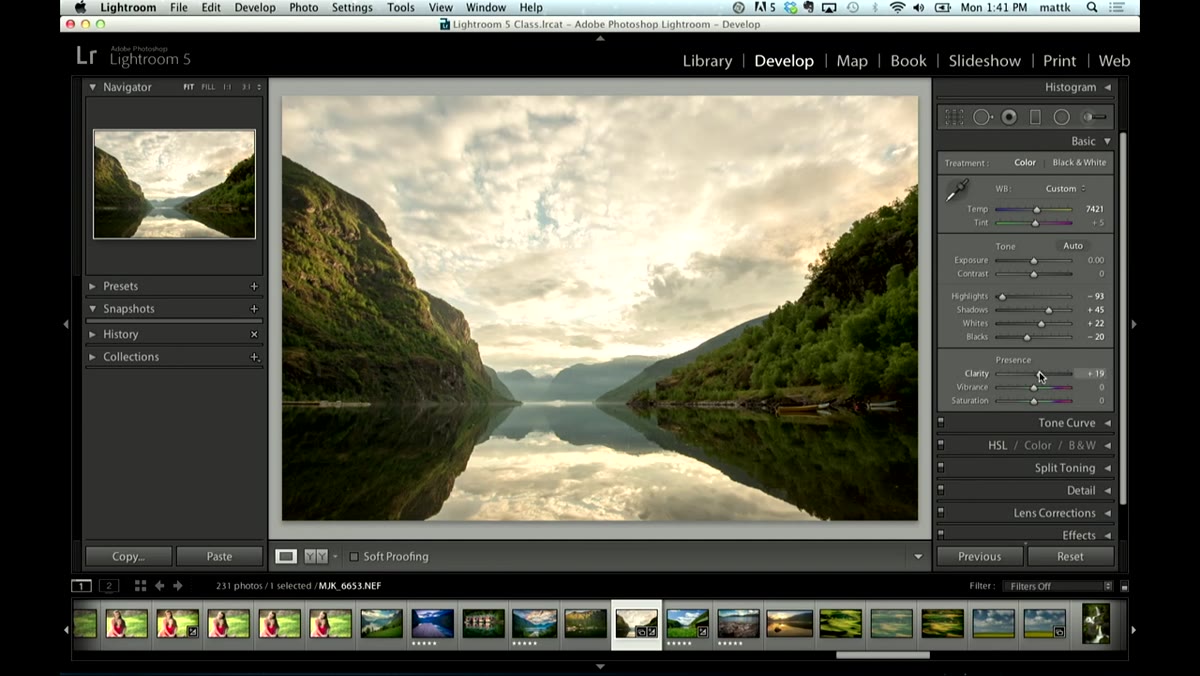This screenshot has width=1200, height=676.
Task: Hide the right panel group arrow
Action: (1133, 324)
